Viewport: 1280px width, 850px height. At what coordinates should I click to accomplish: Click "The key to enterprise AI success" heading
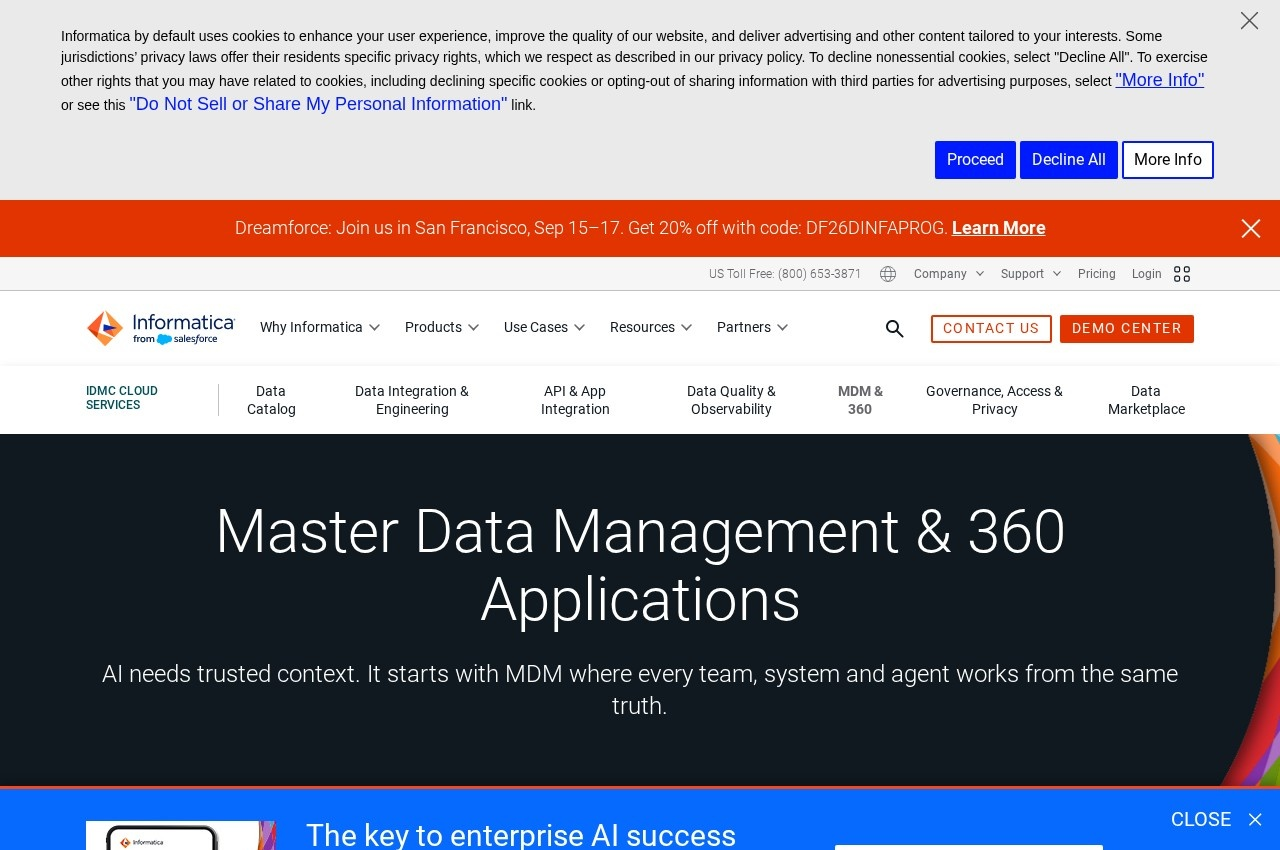coord(521,834)
